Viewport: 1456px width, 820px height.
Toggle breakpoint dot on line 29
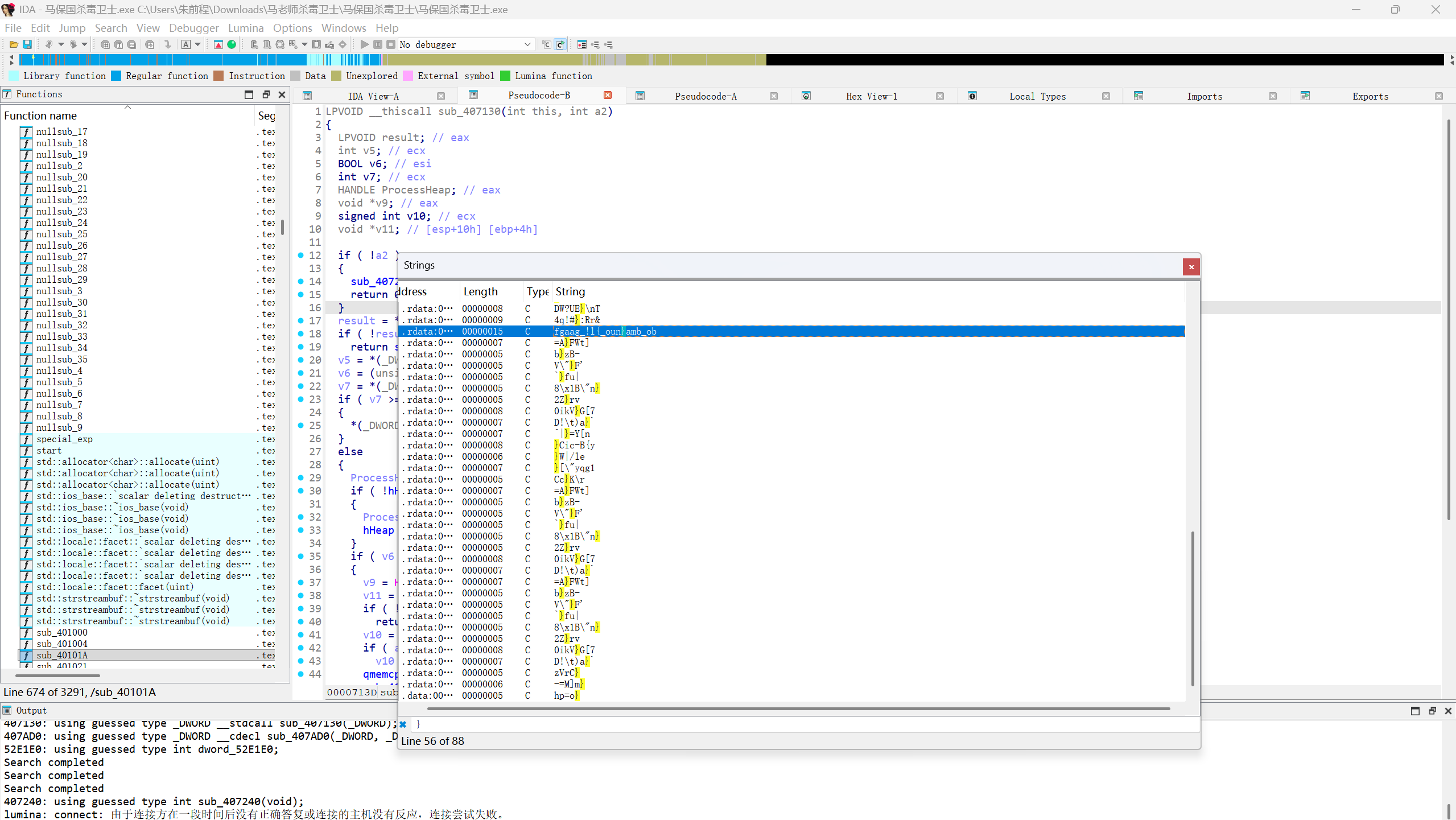[x=301, y=478]
